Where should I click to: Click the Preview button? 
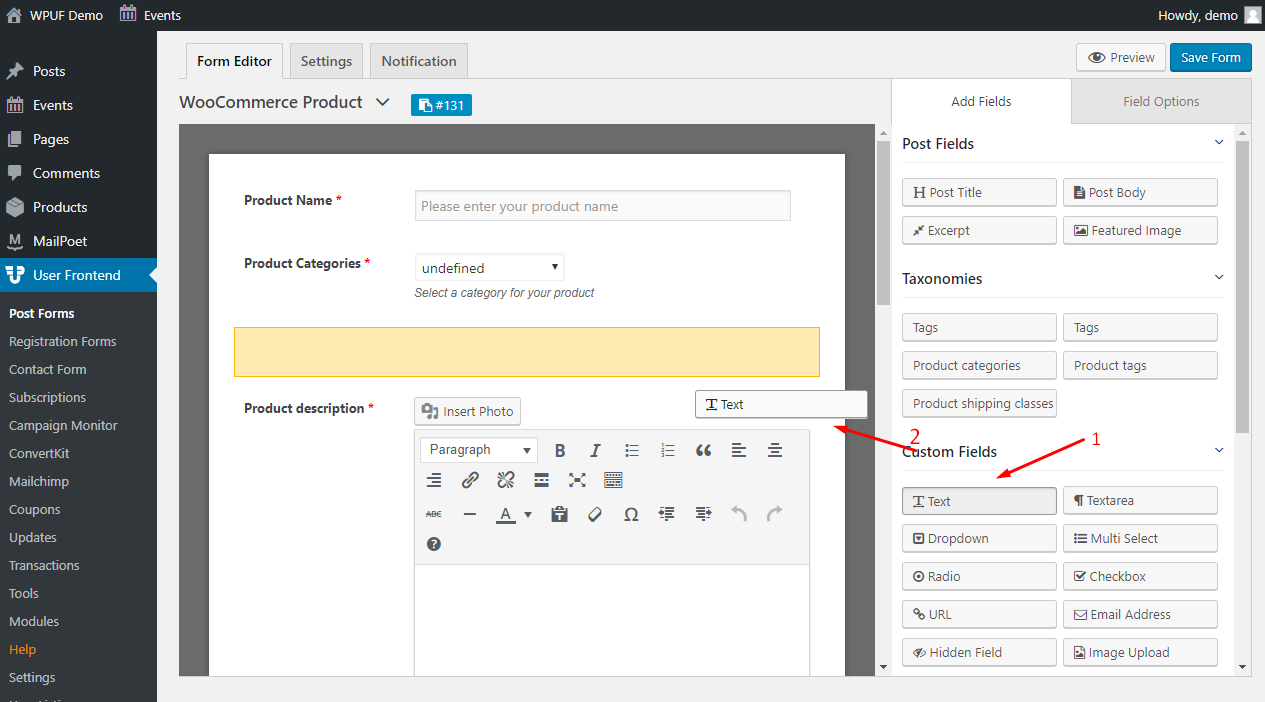click(x=1121, y=58)
